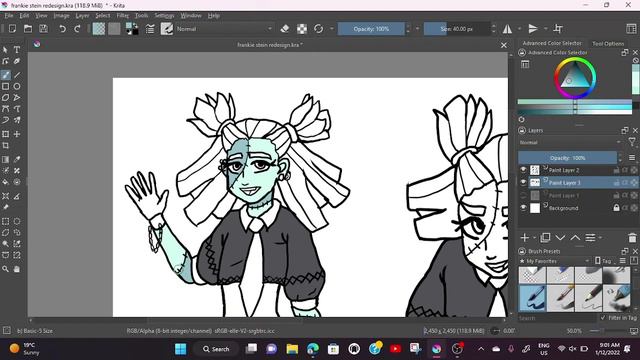
Task: Save the document using toolbar icon
Action: click(43, 29)
